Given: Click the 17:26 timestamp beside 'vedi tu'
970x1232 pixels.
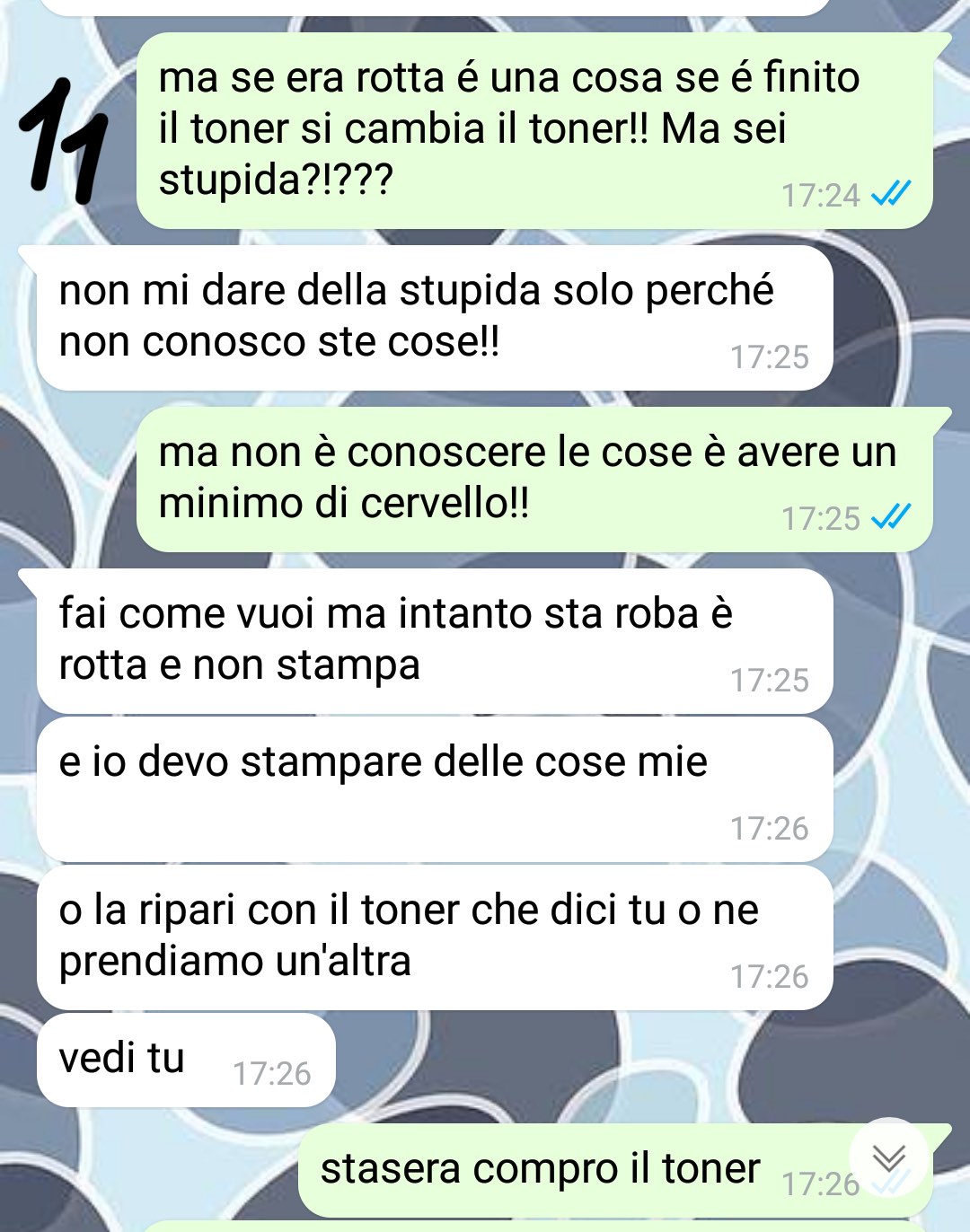Looking at the screenshot, I should (271, 1073).
